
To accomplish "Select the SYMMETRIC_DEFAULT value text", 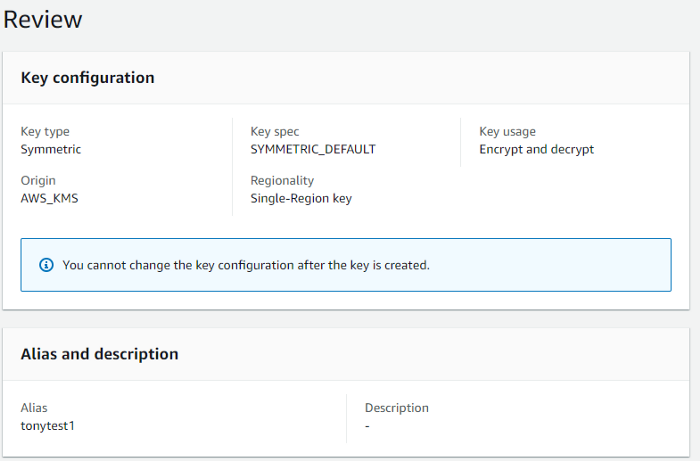I will click(x=312, y=149).
